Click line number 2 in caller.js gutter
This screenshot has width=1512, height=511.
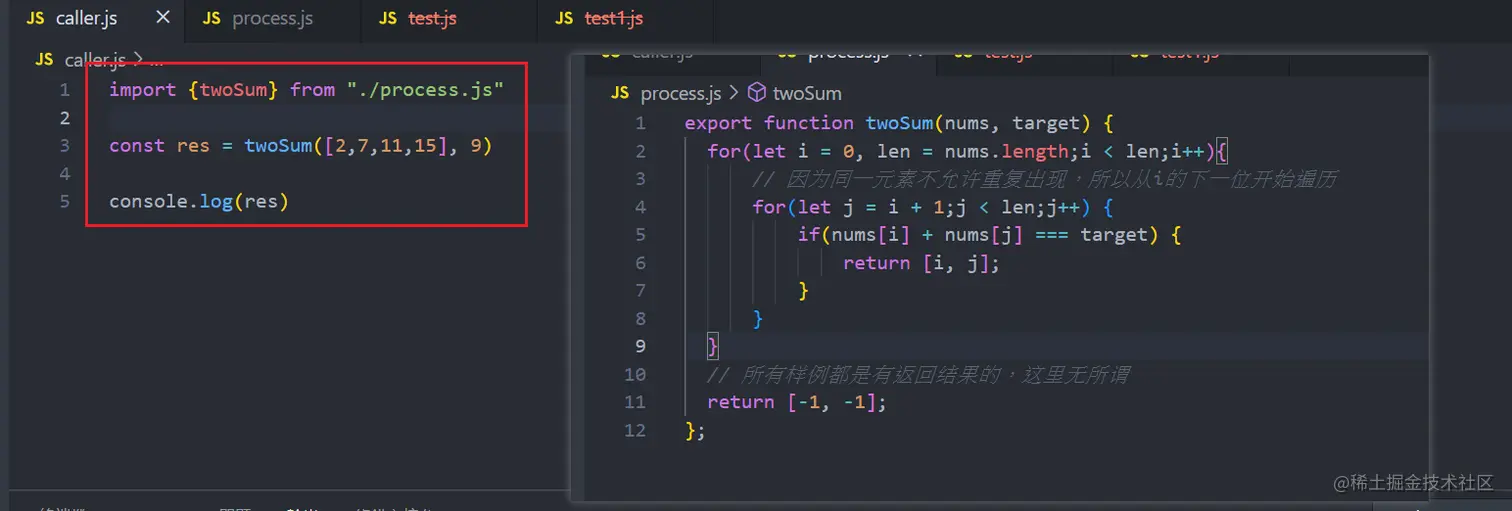64,118
